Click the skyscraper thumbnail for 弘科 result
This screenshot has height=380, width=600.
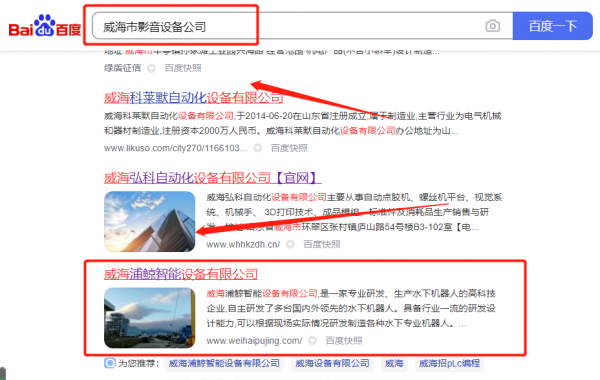150,222
